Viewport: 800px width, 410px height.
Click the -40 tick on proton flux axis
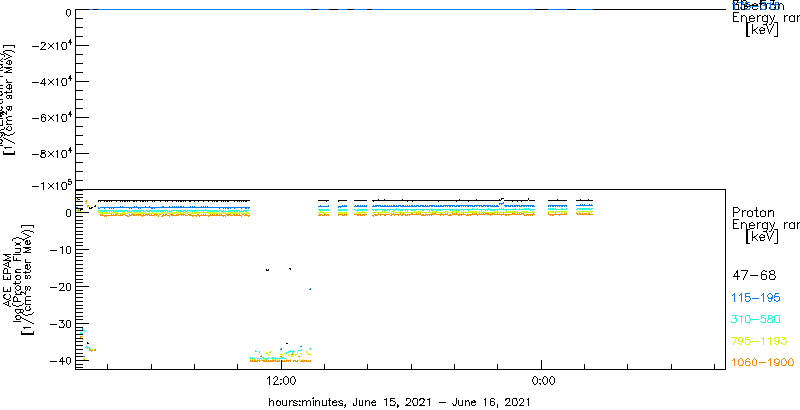click(59, 360)
